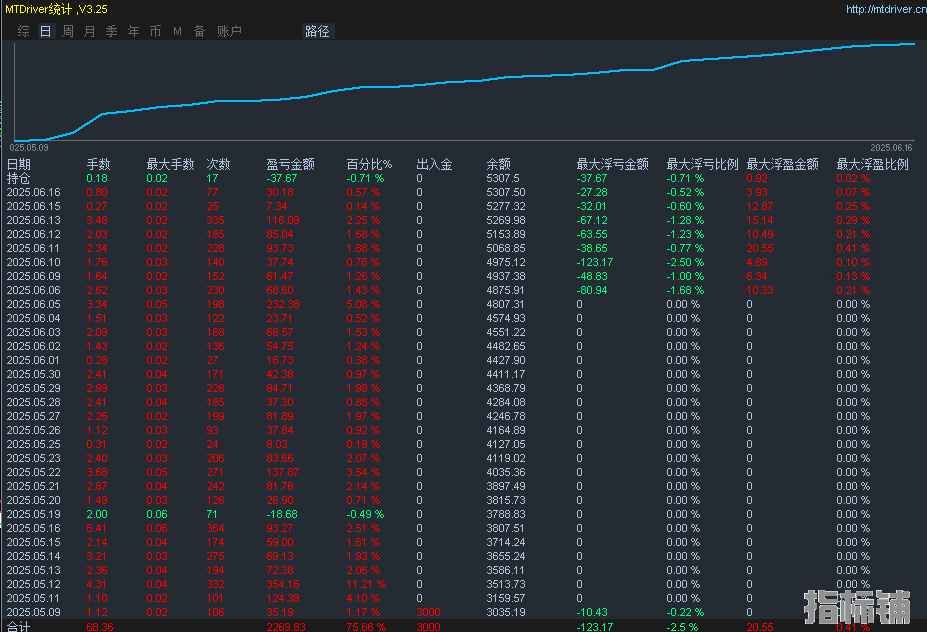Click the 盈亏金额 column header

pyautogui.click(x=290, y=164)
